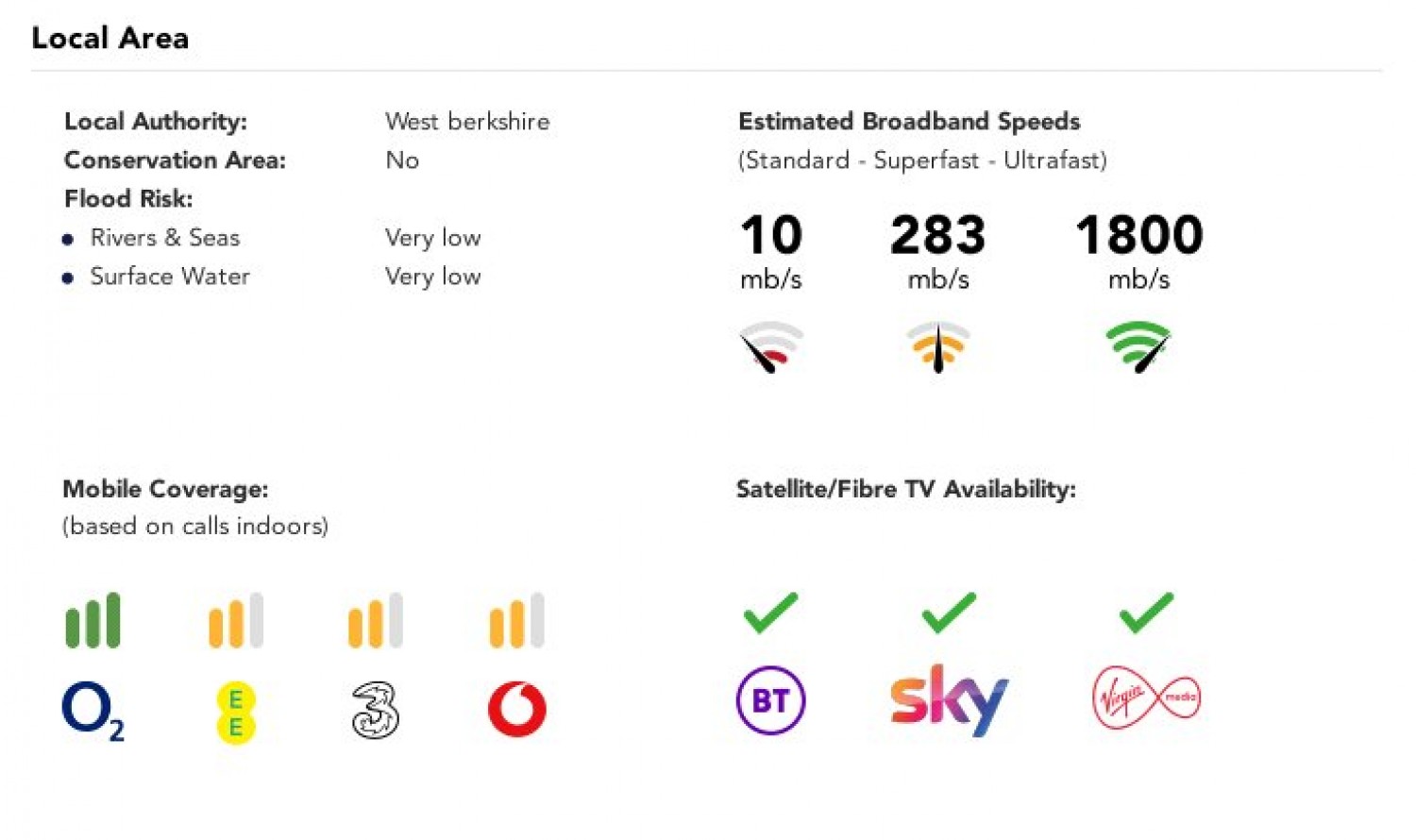This screenshot has width=1416, height=840.
Task: Click the Three network logo
Action: point(375,711)
